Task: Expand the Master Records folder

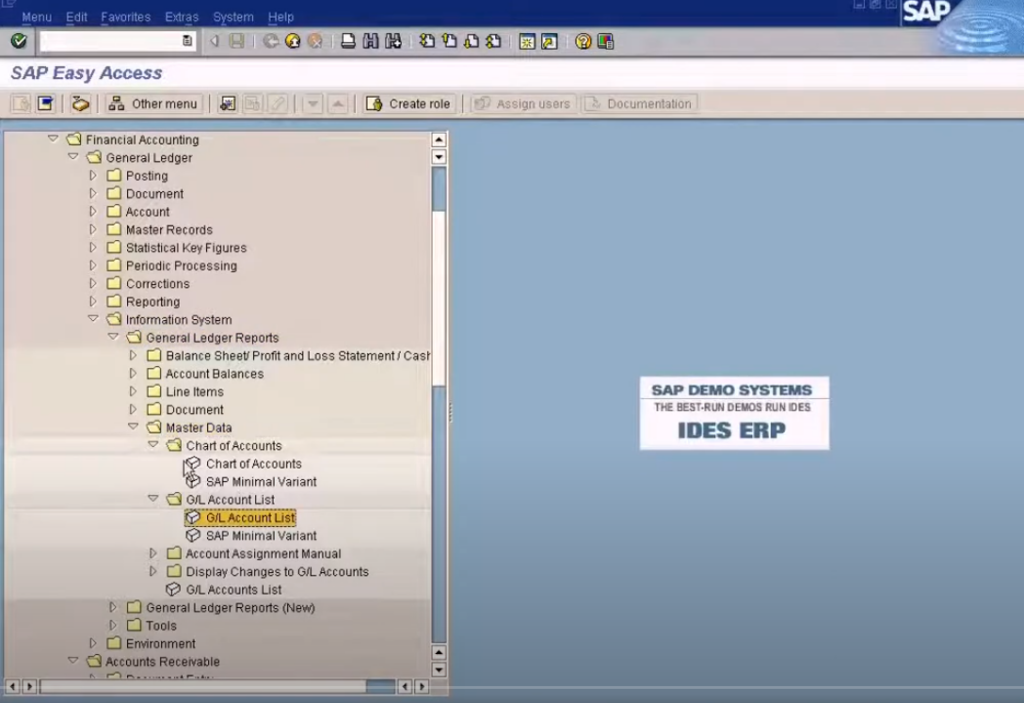Action: point(93,229)
